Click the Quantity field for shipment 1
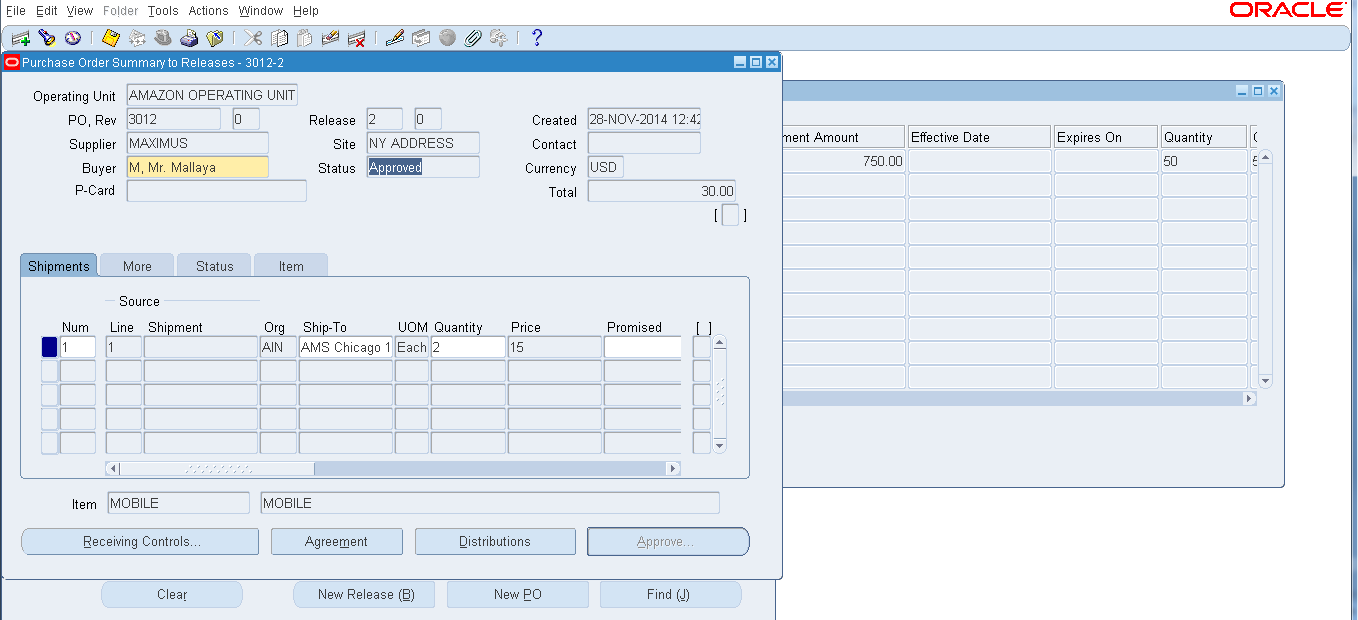Screen dimensions: 1358x620 [468, 347]
